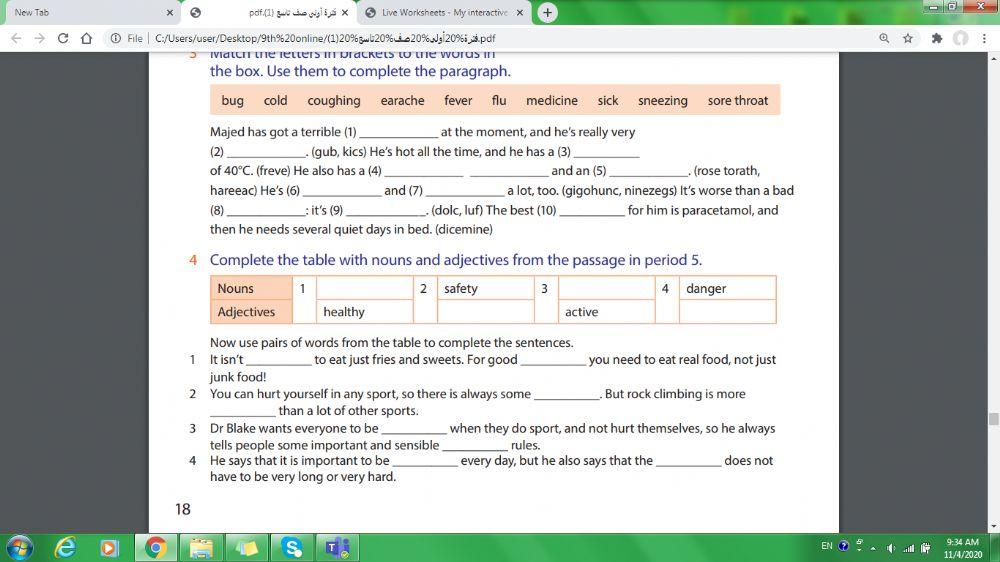Show hidden tray icons arrow
The image size is (1000, 562).
tap(873, 548)
